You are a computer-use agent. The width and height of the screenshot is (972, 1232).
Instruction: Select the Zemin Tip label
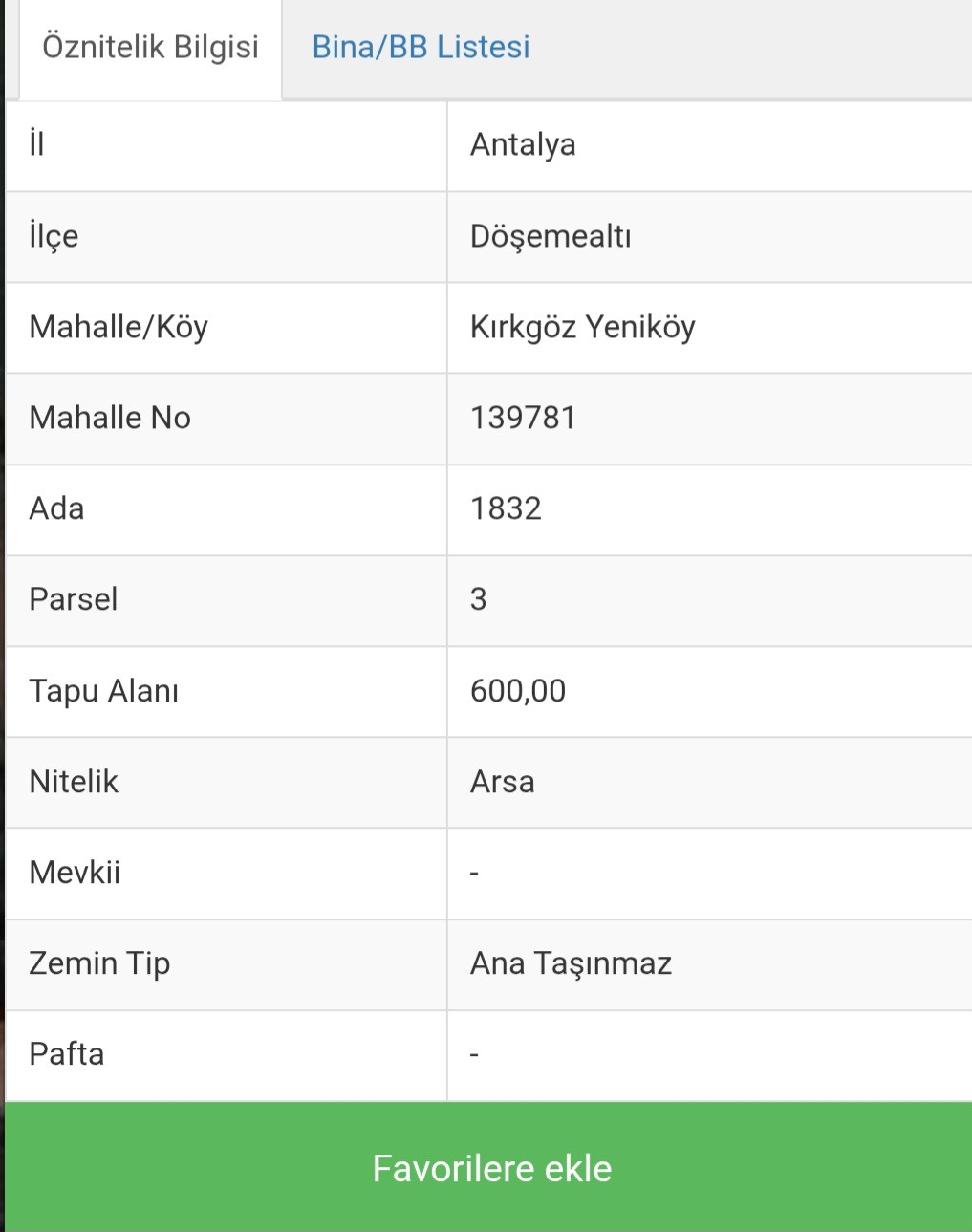coord(99,963)
